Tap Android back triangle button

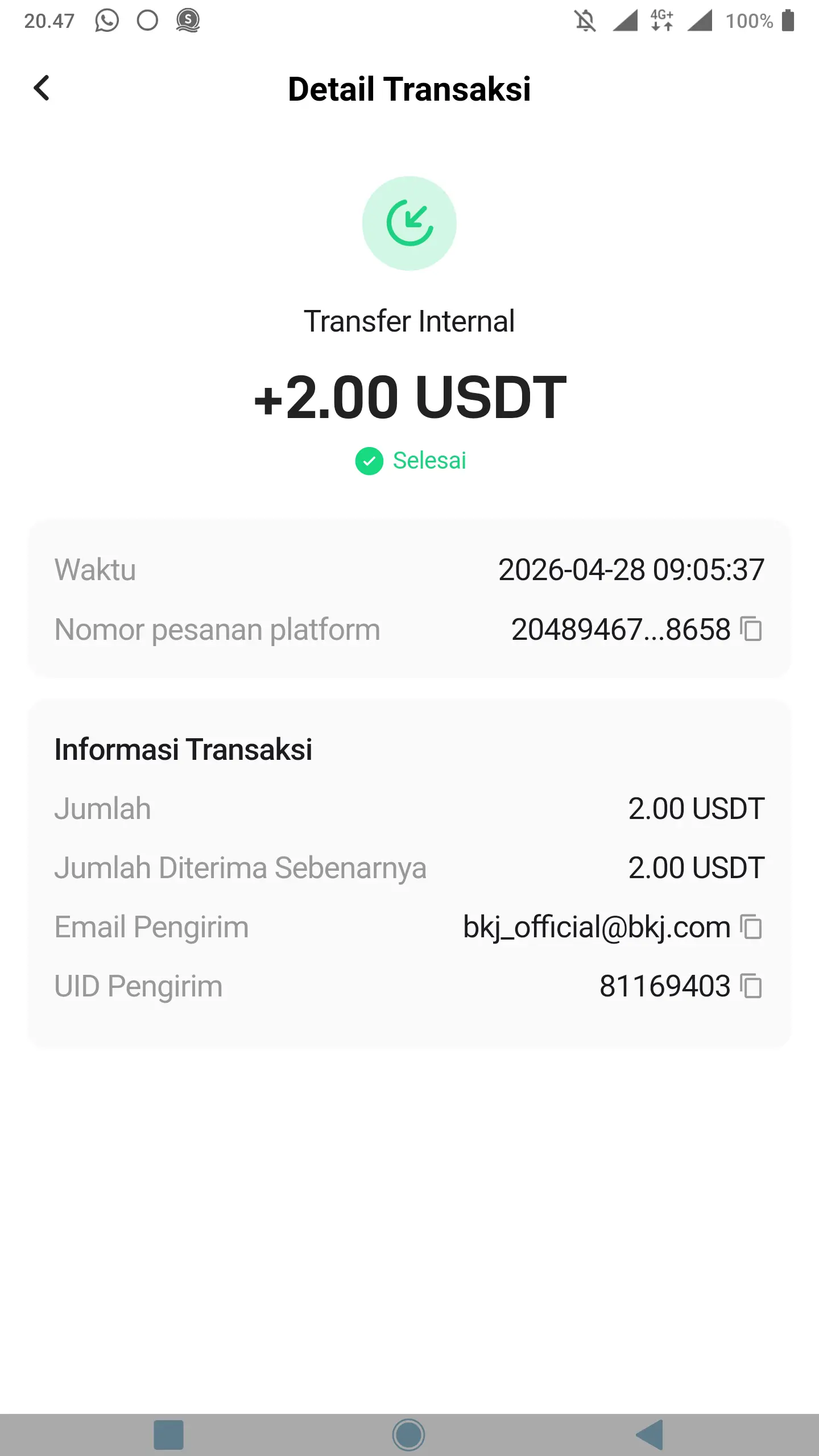(x=650, y=1434)
